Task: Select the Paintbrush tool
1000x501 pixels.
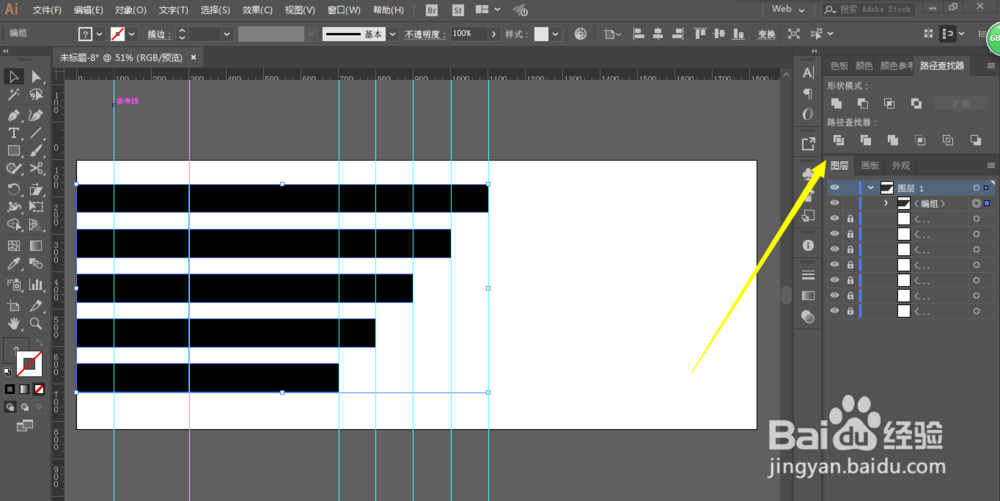Action: [36, 151]
